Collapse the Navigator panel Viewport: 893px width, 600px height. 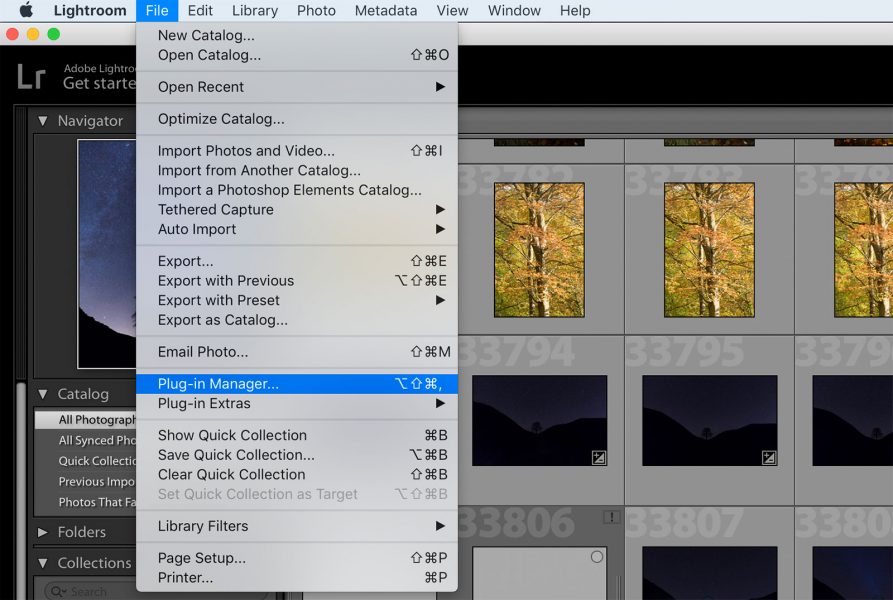click(x=42, y=120)
